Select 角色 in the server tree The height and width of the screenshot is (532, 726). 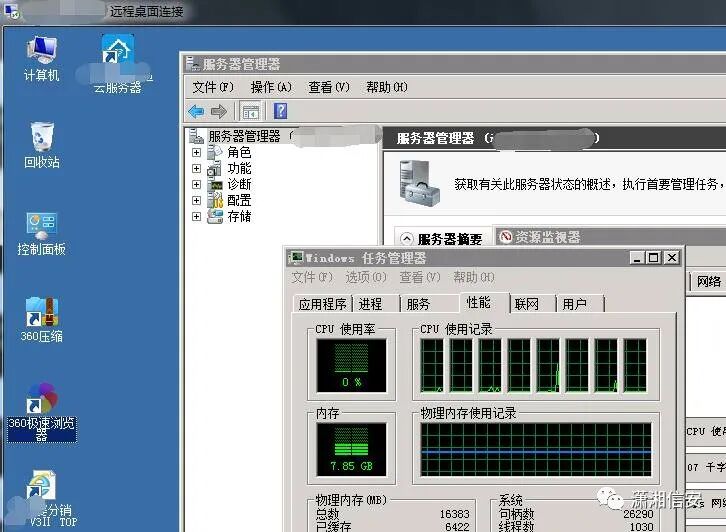(x=239, y=152)
